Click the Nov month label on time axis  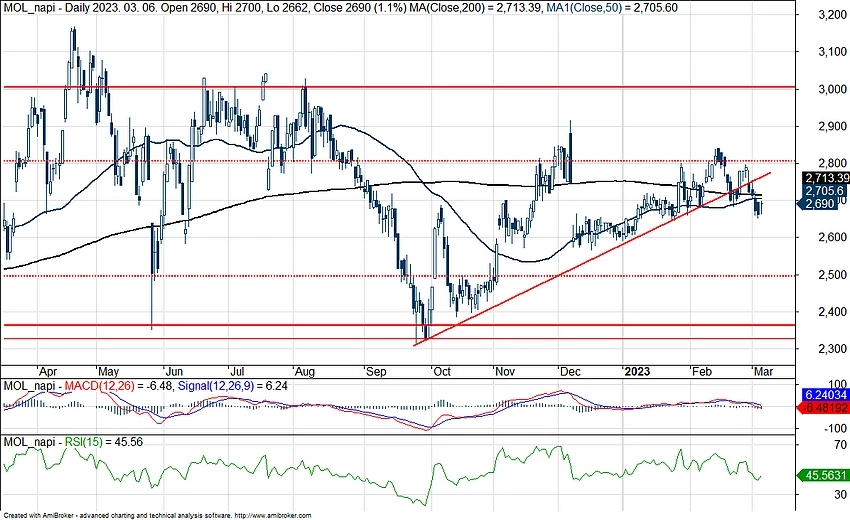click(505, 372)
